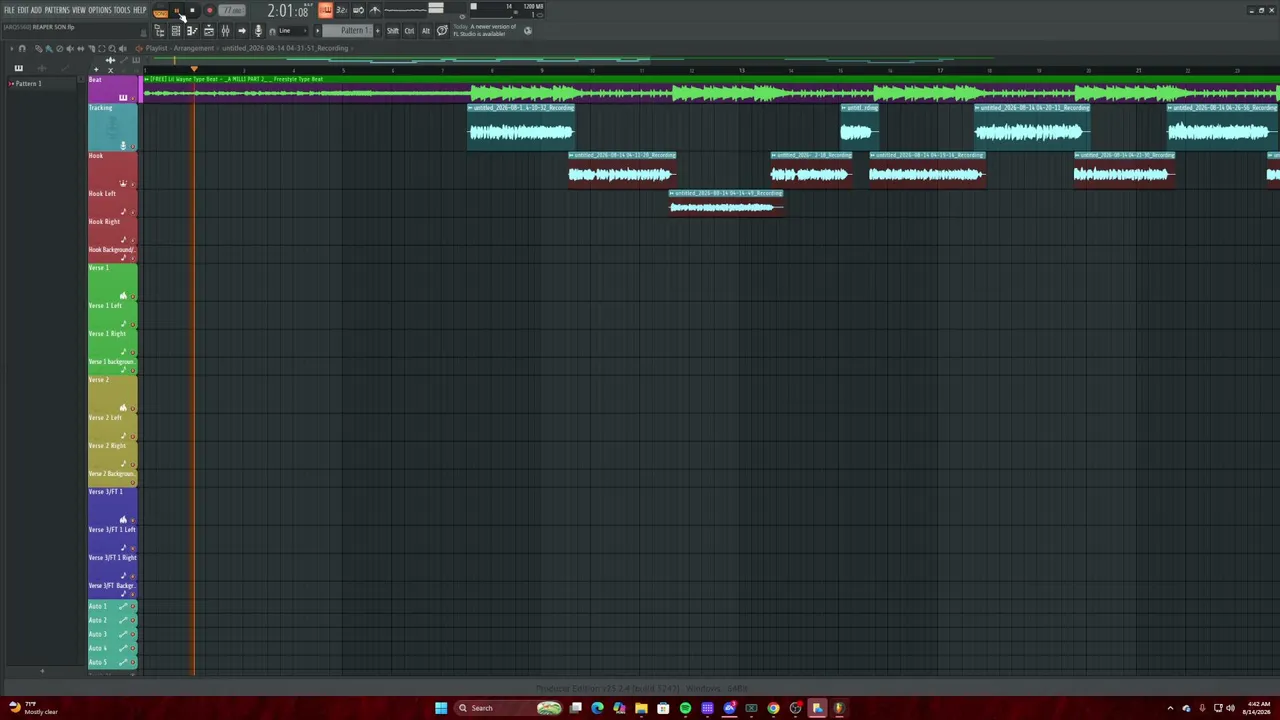Viewport: 1280px width, 720px height.
Task: Select the Beat track header
Action: (112, 89)
